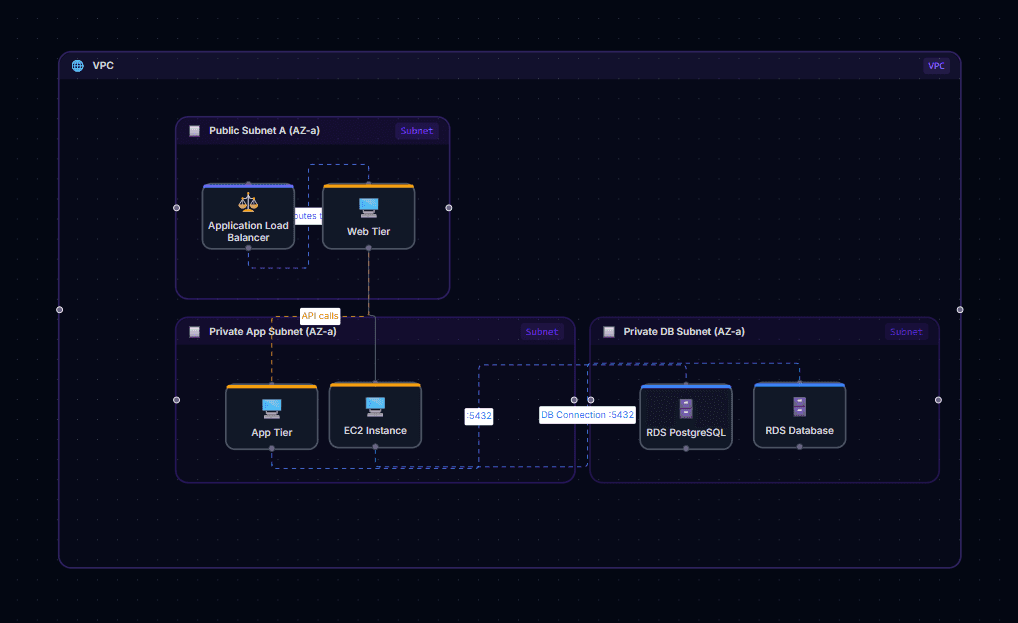This screenshot has width=1018, height=623.
Task: Click the RDS Database server icon
Action: (799, 407)
